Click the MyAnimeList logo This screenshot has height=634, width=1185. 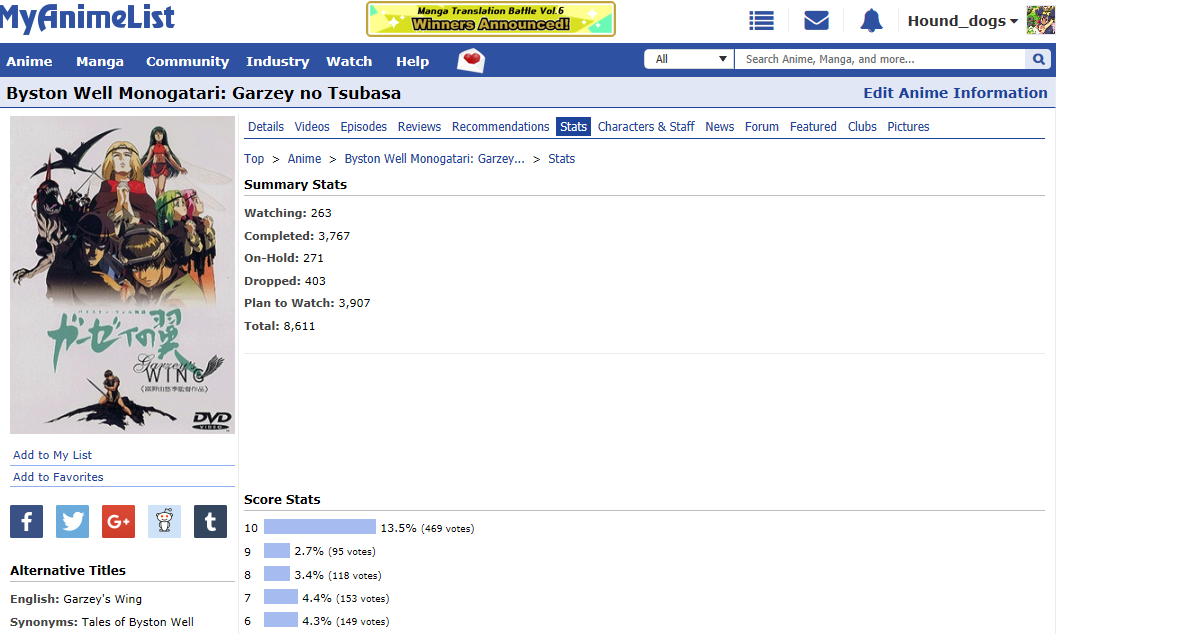click(87, 17)
